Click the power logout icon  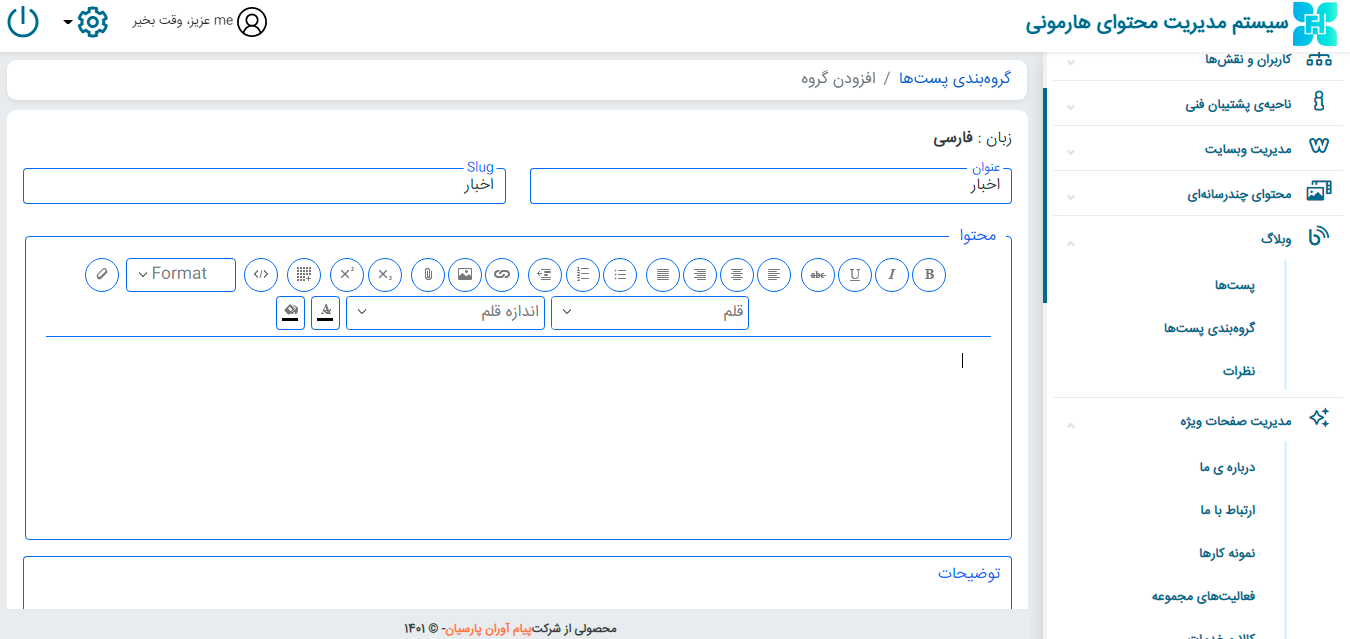click(23, 22)
